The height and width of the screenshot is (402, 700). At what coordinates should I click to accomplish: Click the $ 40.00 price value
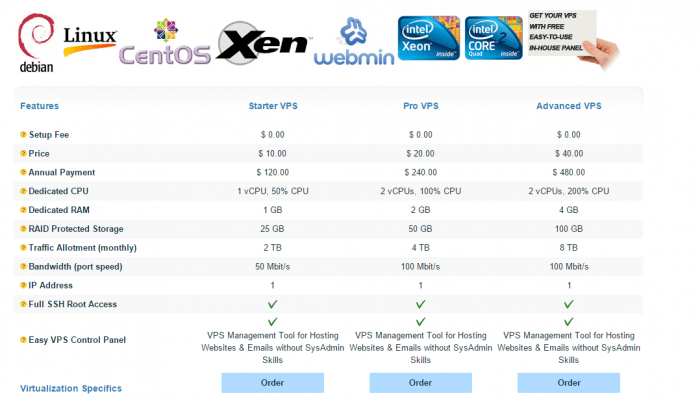click(569, 153)
